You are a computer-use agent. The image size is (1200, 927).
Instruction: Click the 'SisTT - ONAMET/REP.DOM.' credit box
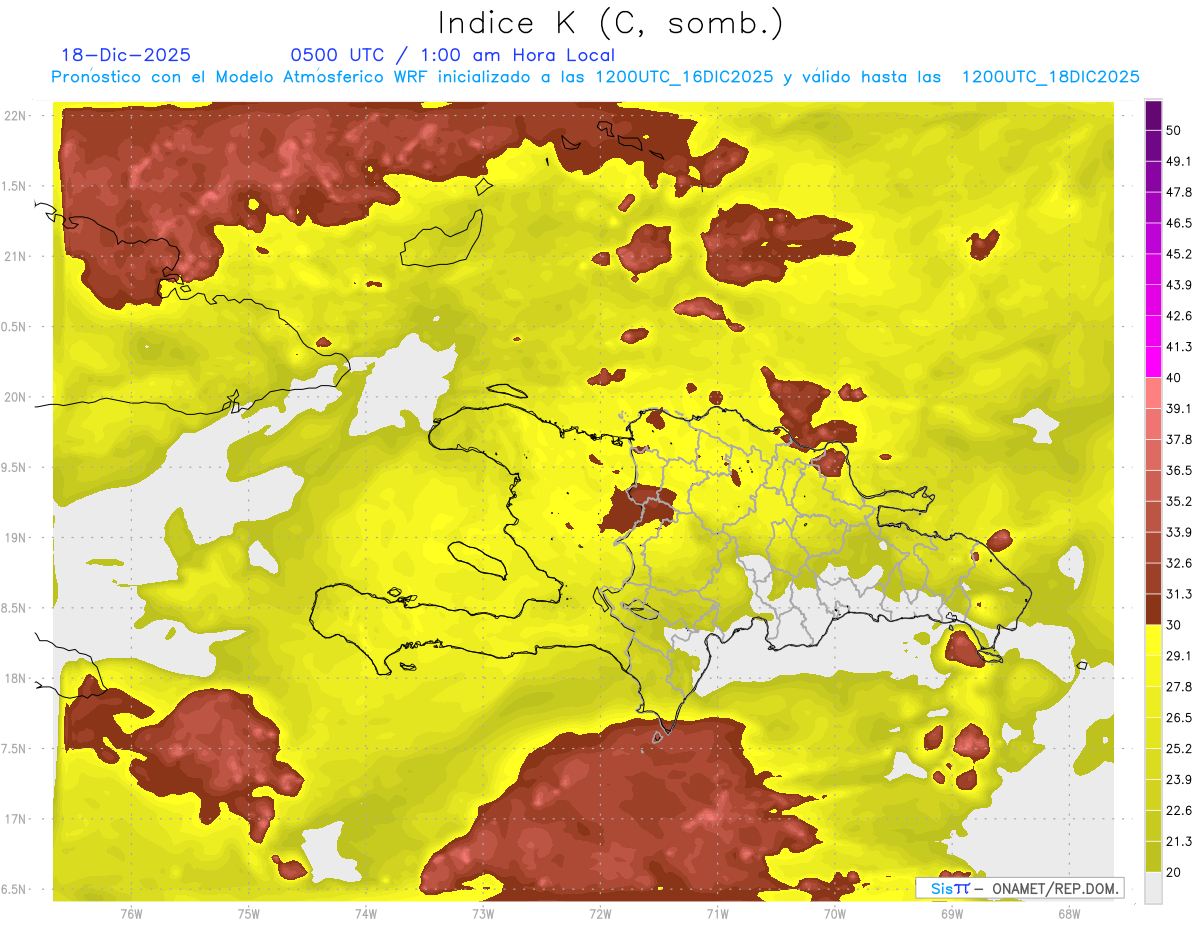[x=1019, y=888]
